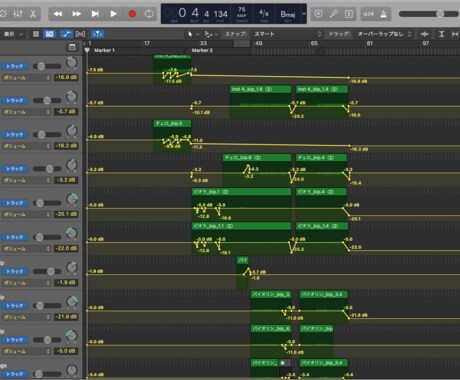Image resolution: width=460 pixels, height=380 pixels.
Task: Open ボリューム parameter menu on -16.9 dB track
Action: point(27,77)
